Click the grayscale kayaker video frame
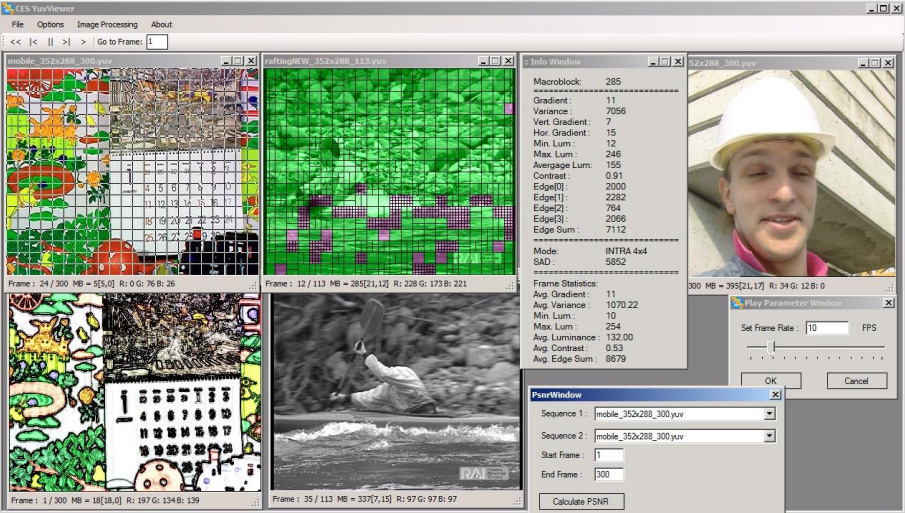This screenshot has width=905, height=513. coord(397,392)
